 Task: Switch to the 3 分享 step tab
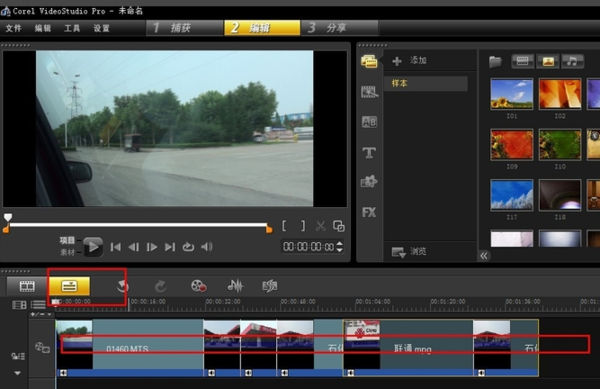pos(339,28)
